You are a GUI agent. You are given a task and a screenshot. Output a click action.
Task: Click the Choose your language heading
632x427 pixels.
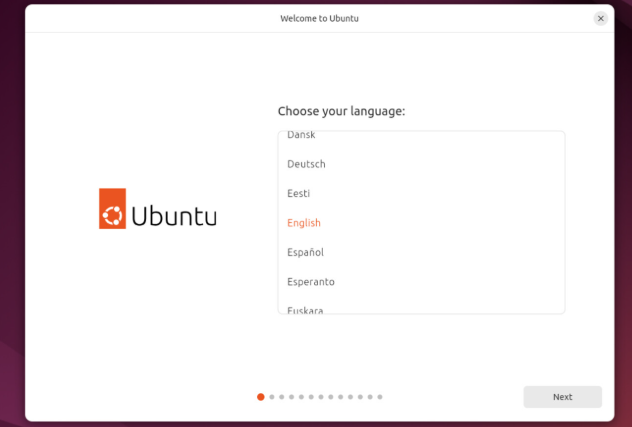pos(341,111)
